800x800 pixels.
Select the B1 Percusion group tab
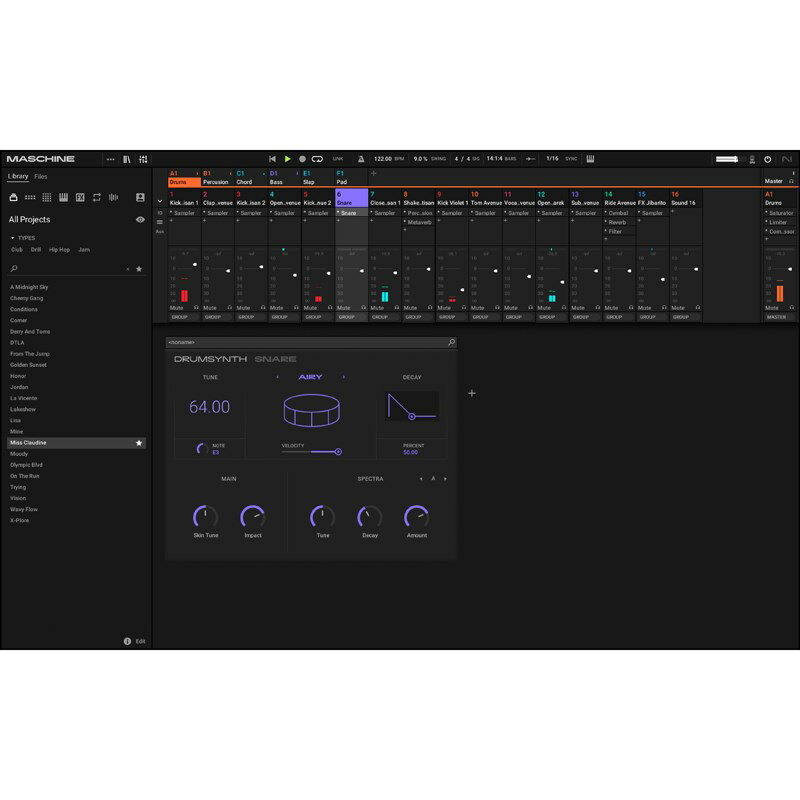(216, 178)
